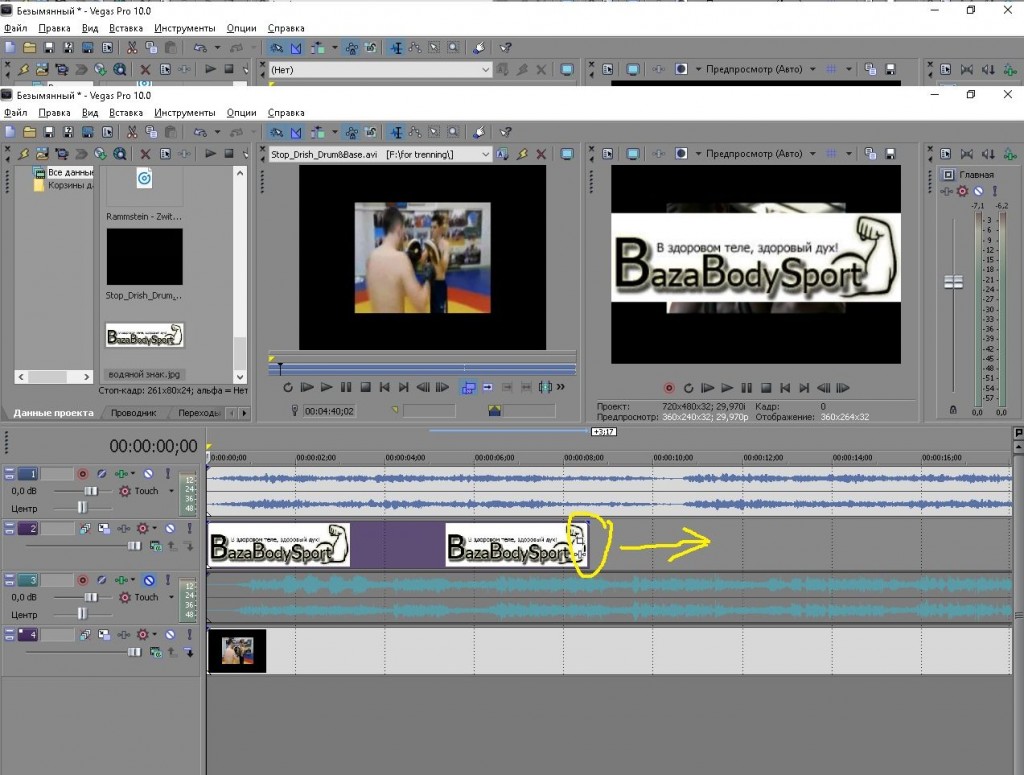Click Save Snapshot to File icon in front preview

(889, 153)
